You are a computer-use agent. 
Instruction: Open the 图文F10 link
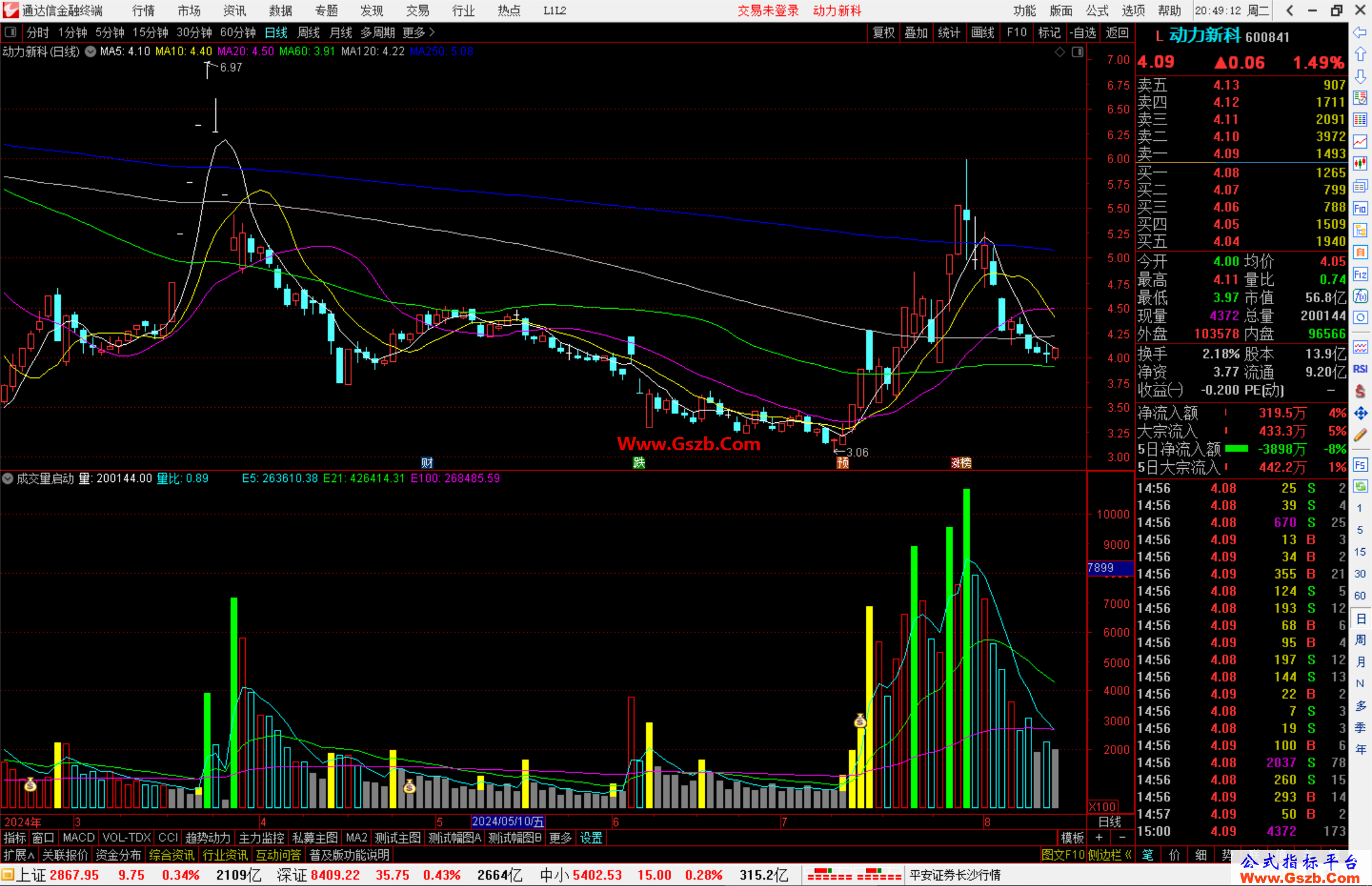(1063, 855)
